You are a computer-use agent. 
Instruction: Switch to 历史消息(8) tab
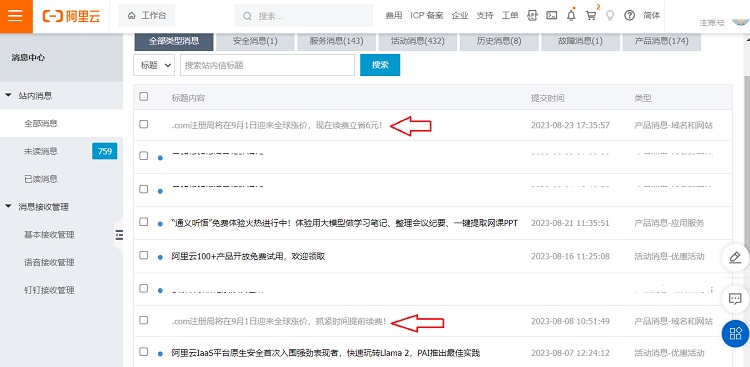[x=499, y=41]
